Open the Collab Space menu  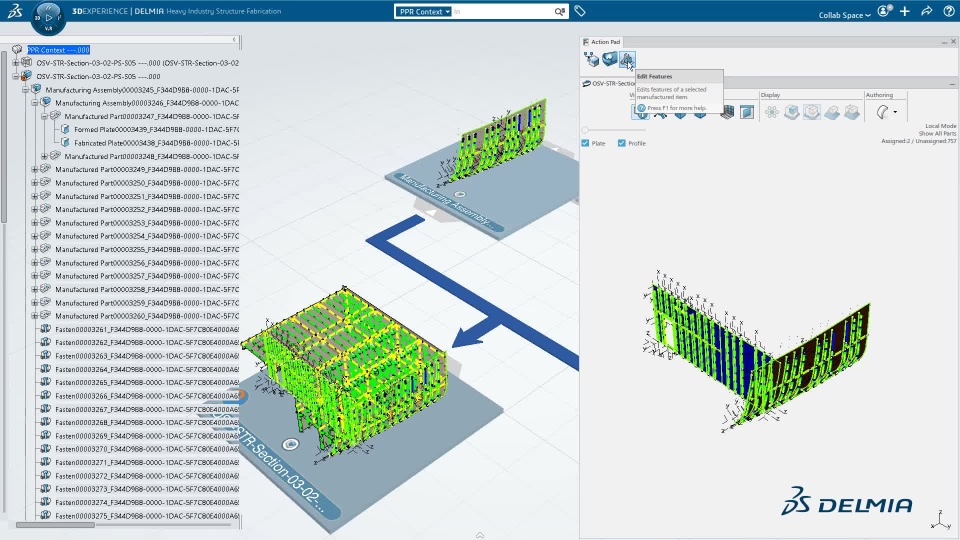point(844,15)
